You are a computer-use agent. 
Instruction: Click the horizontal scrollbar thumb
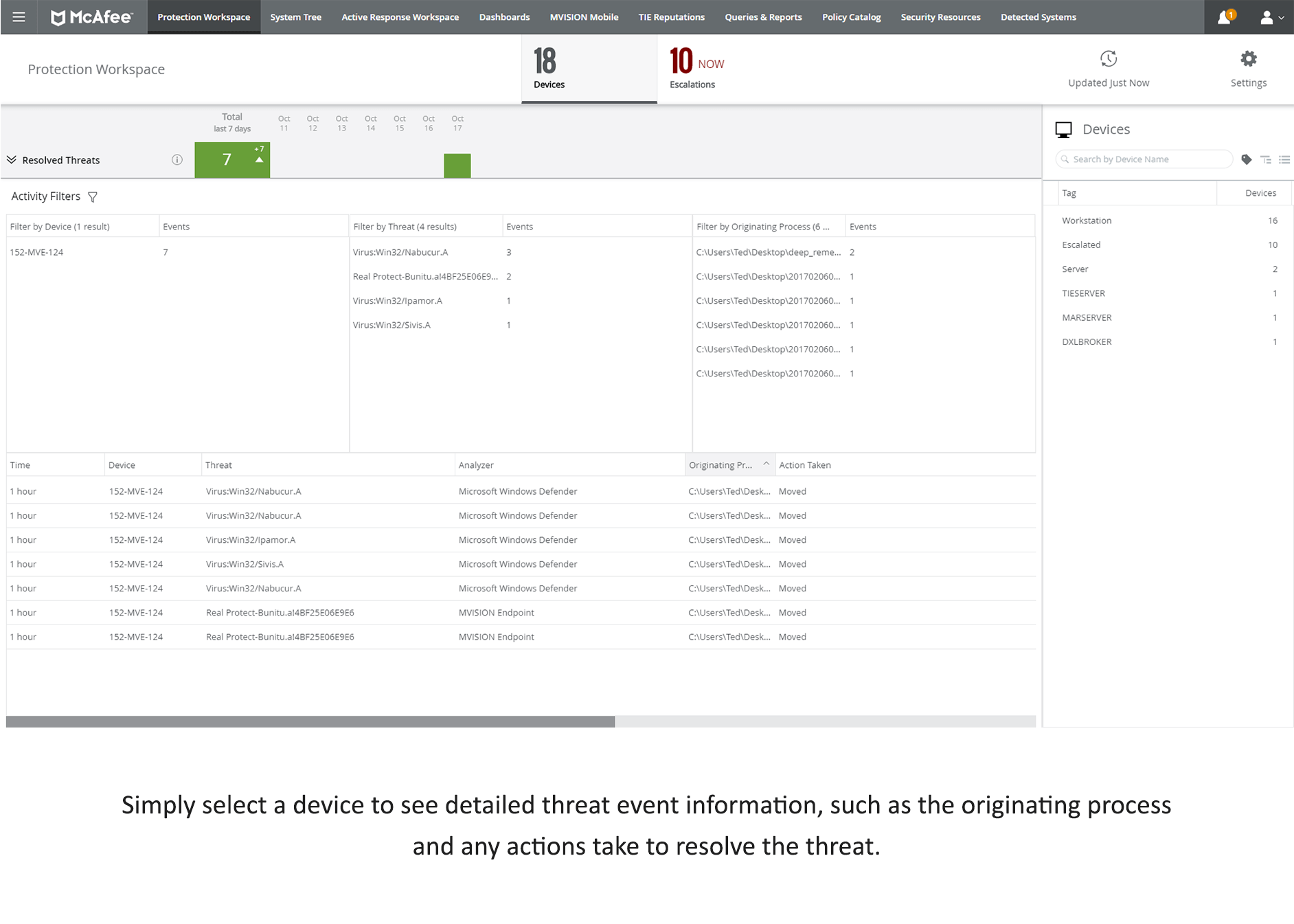point(310,721)
